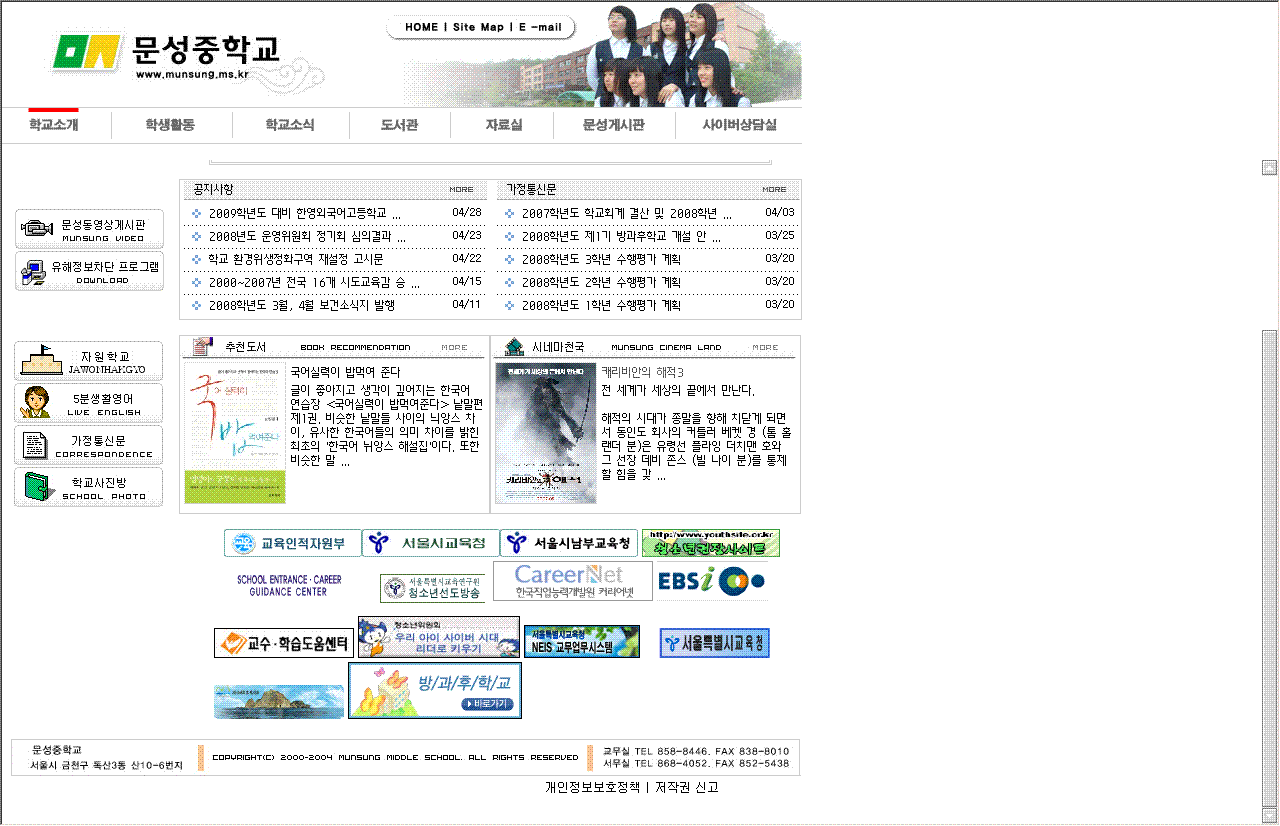This screenshot has width=1280, height=826.
Task: Open the Munsung Video 문성동영상게시판 icon button
Action: click(x=37, y=229)
